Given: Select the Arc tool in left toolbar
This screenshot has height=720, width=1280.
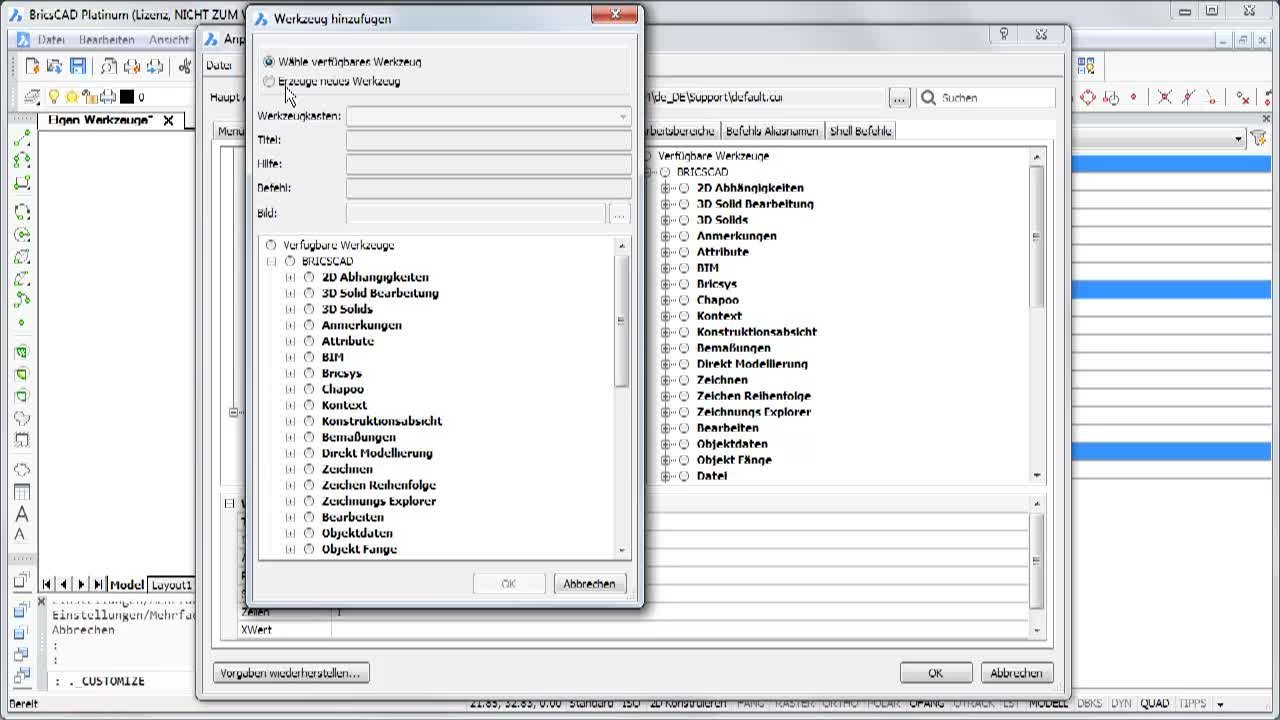Looking at the screenshot, I should coord(22,212).
